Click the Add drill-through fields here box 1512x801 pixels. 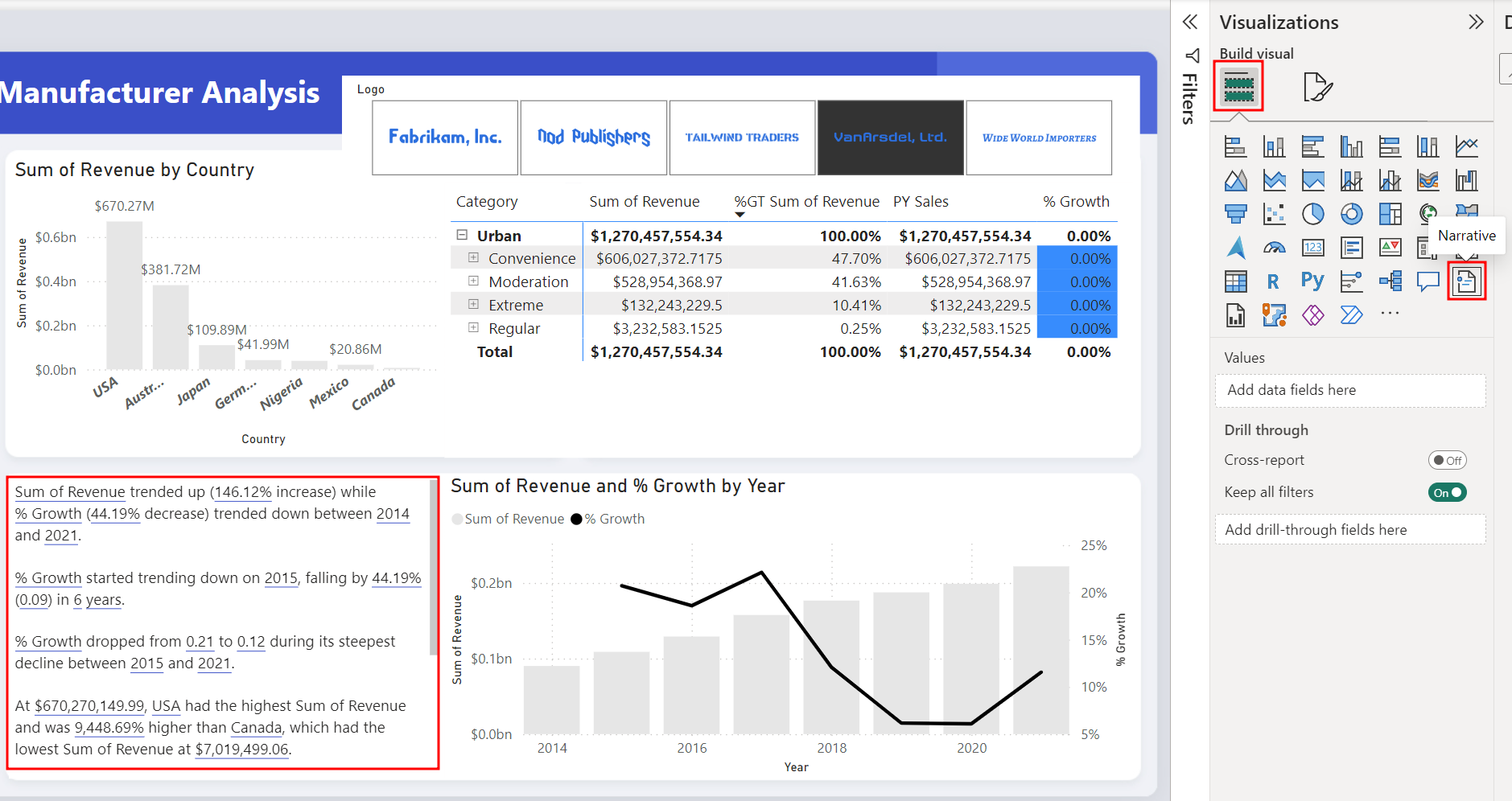(x=1349, y=530)
